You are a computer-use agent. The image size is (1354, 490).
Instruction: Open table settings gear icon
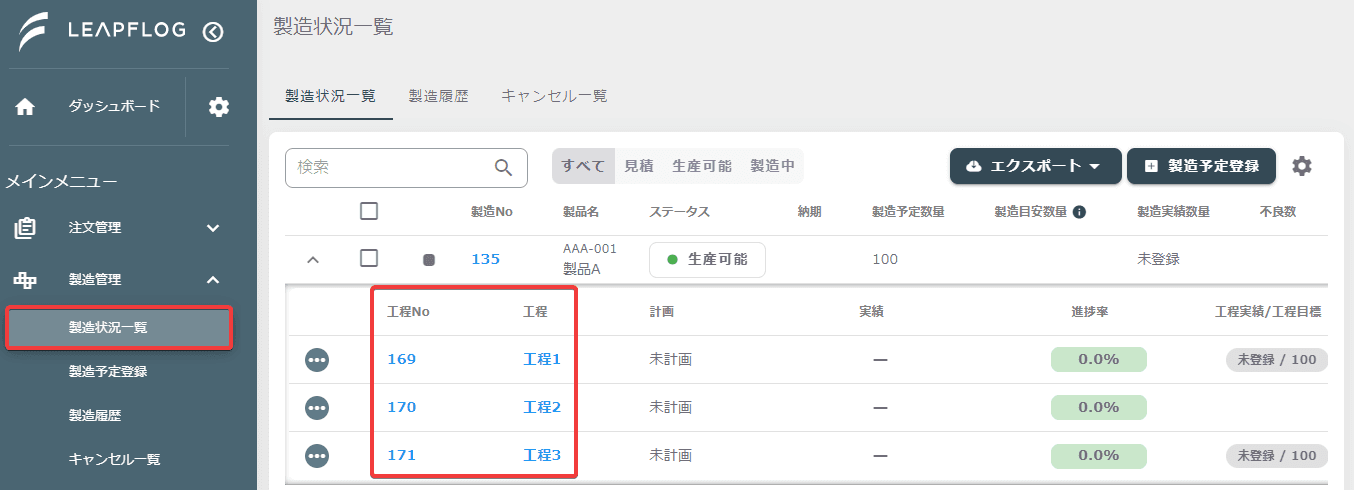tap(1301, 166)
